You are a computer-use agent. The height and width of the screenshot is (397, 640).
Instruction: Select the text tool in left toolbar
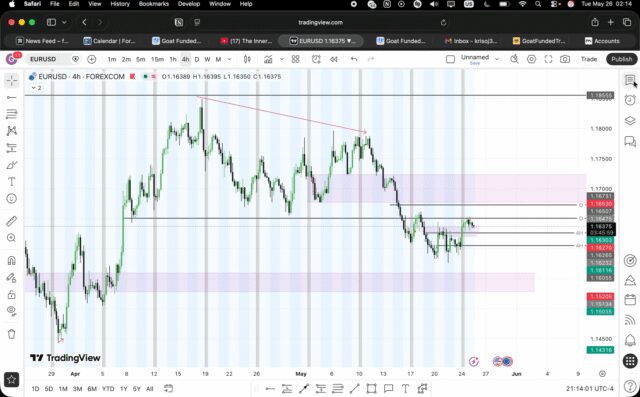[x=11, y=182]
